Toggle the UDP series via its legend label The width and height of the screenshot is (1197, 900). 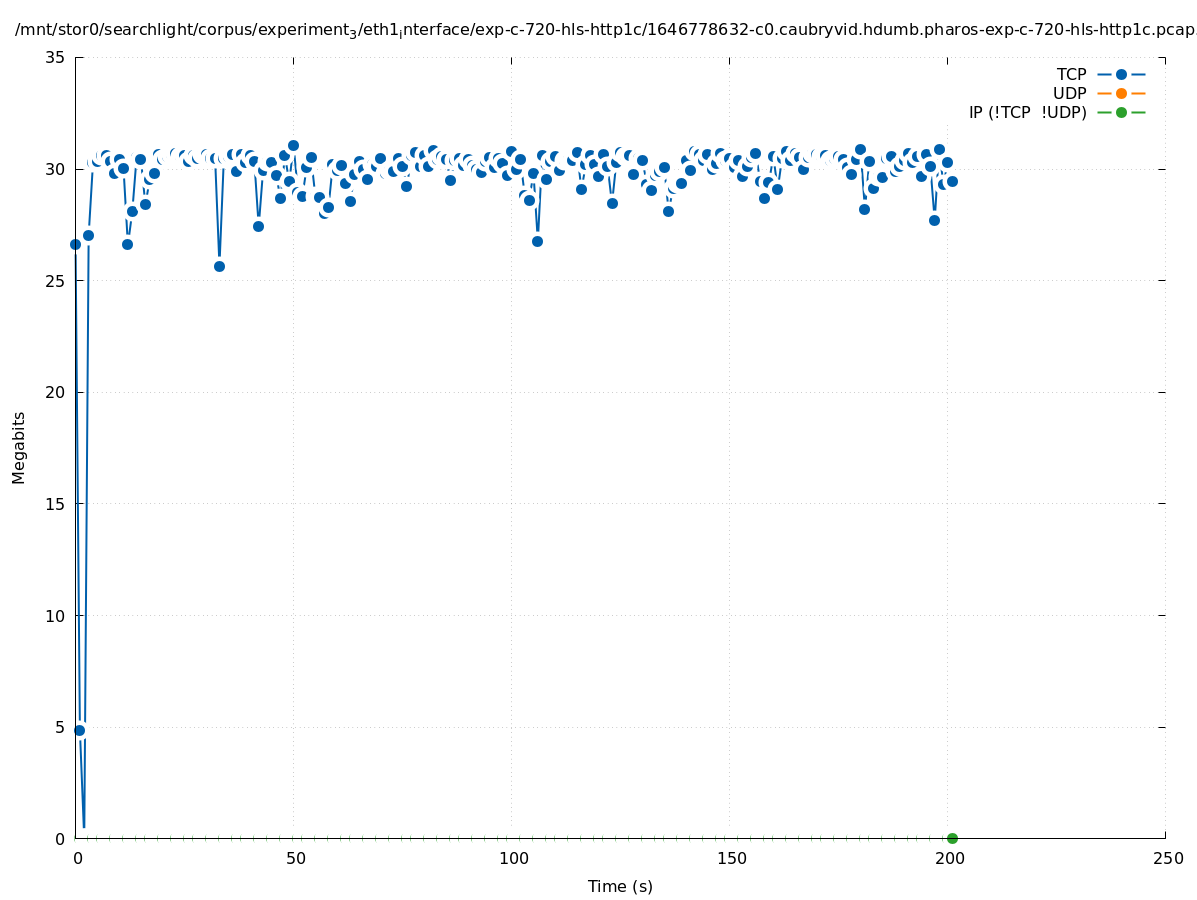pyautogui.click(x=1069, y=93)
